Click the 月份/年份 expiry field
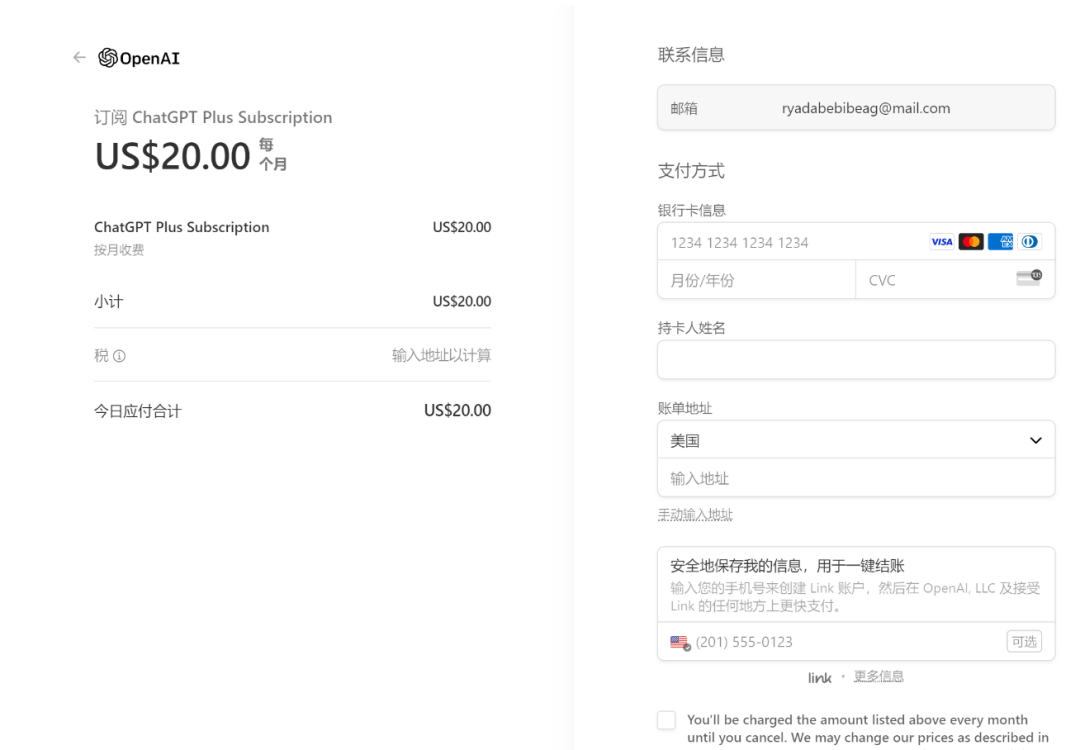 (756, 280)
